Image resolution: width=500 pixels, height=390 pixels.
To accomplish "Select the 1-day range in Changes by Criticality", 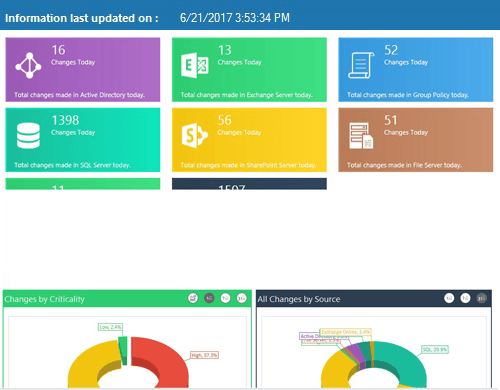I will pyautogui.click(x=209, y=298).
